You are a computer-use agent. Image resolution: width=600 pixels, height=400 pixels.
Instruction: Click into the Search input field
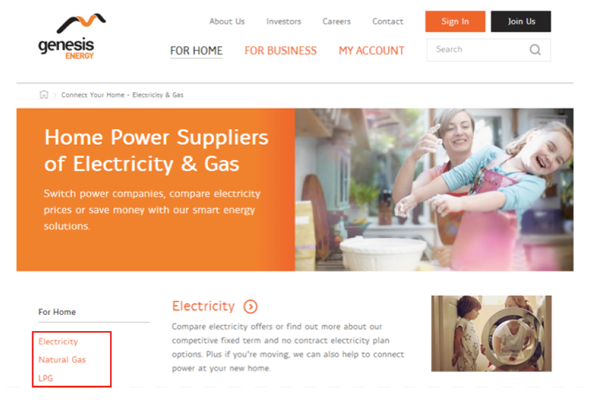point(488,50)
